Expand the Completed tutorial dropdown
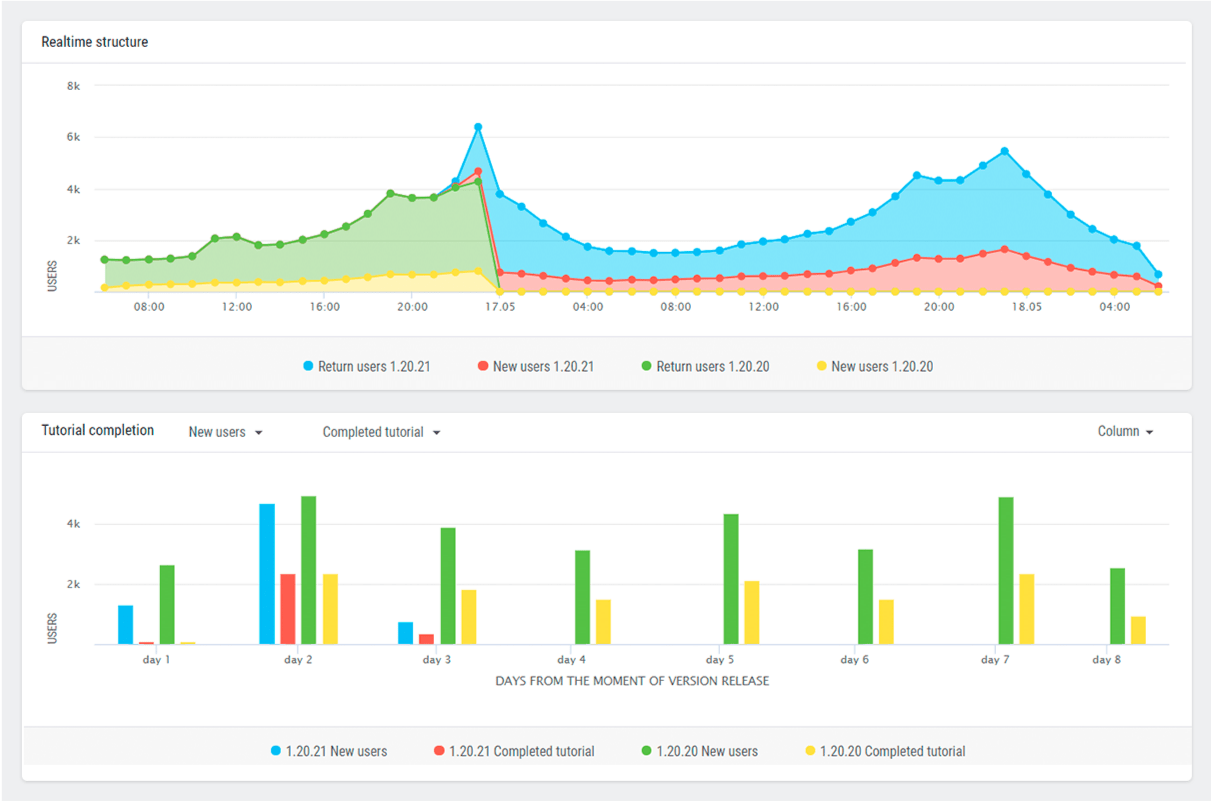1211x801 pixels. pyautogui.click(x=381, y=432)
